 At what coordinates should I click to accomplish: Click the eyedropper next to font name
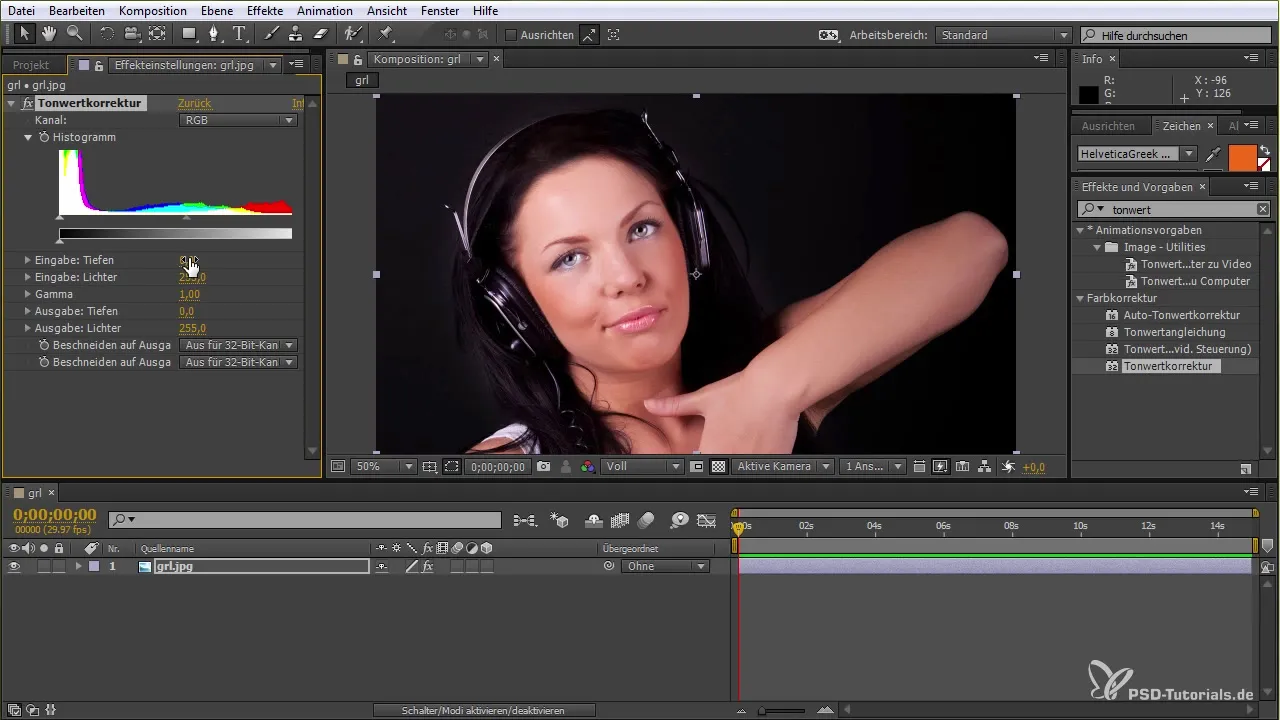(1213, 154)
